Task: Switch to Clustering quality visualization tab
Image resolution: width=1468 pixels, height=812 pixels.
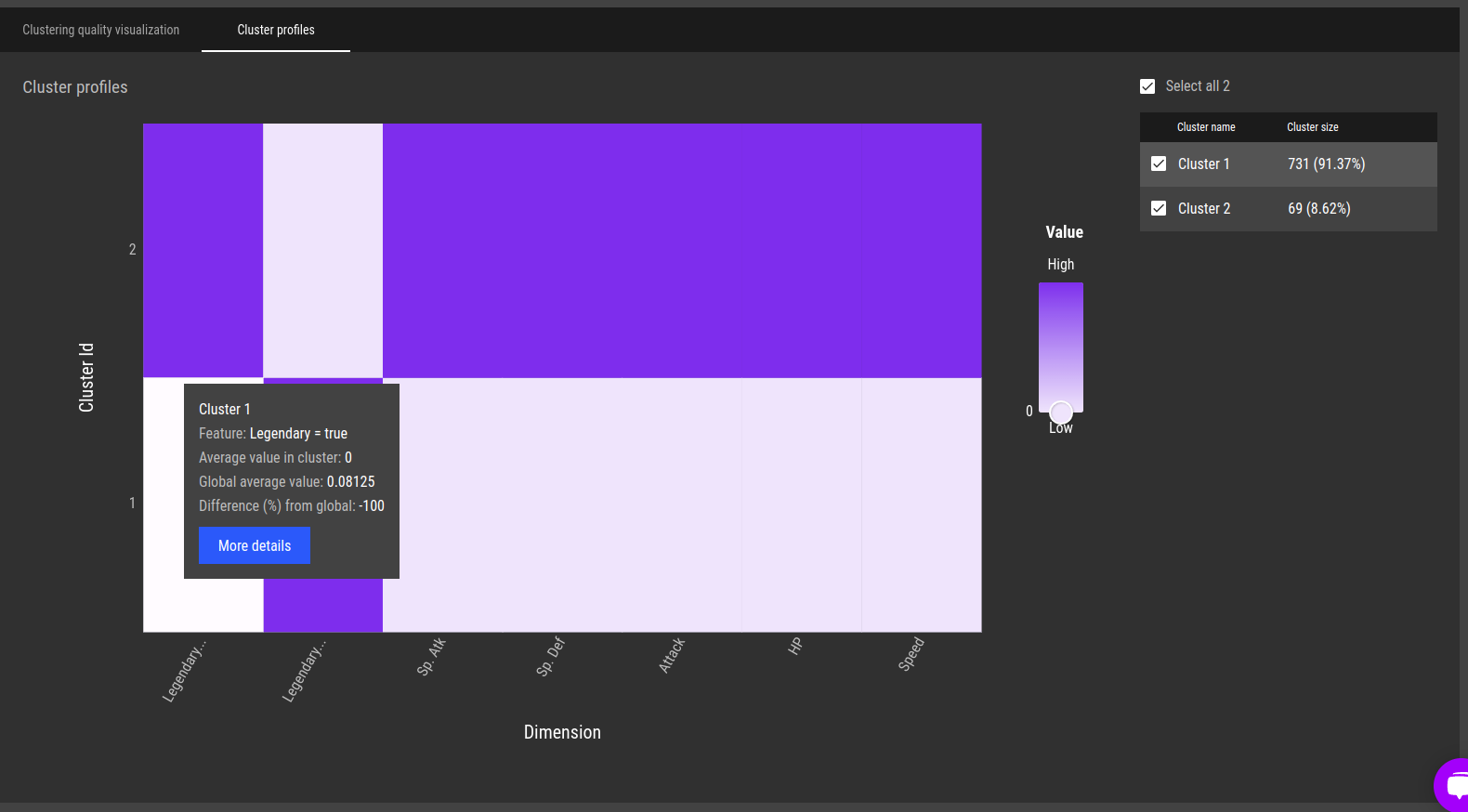Action: tap(101, 30)
